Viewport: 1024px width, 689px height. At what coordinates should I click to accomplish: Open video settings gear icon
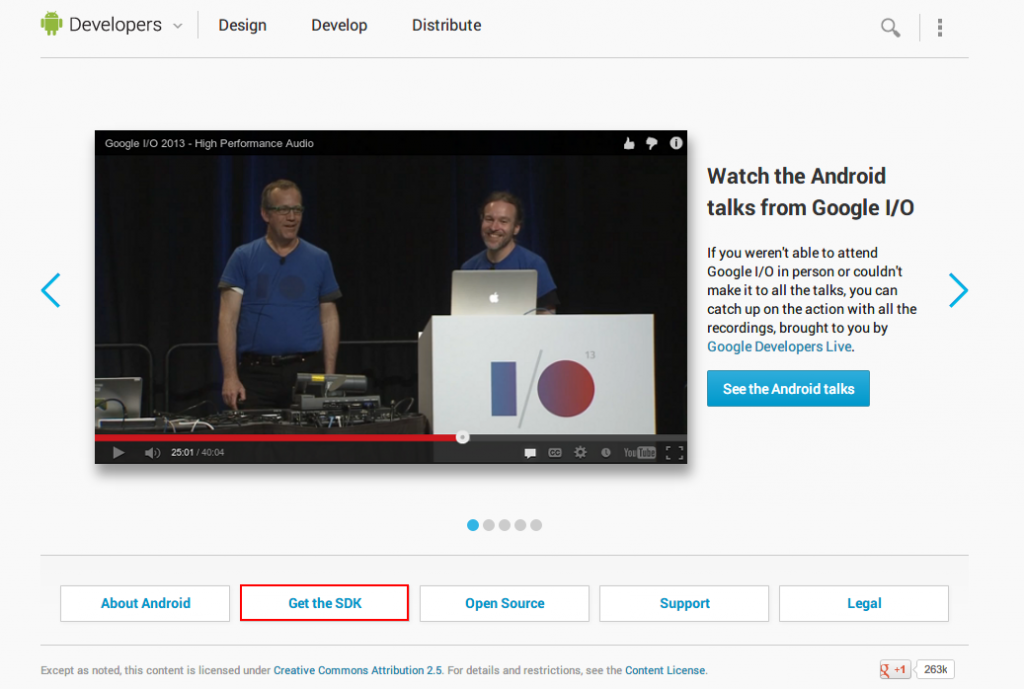[580, 453]
